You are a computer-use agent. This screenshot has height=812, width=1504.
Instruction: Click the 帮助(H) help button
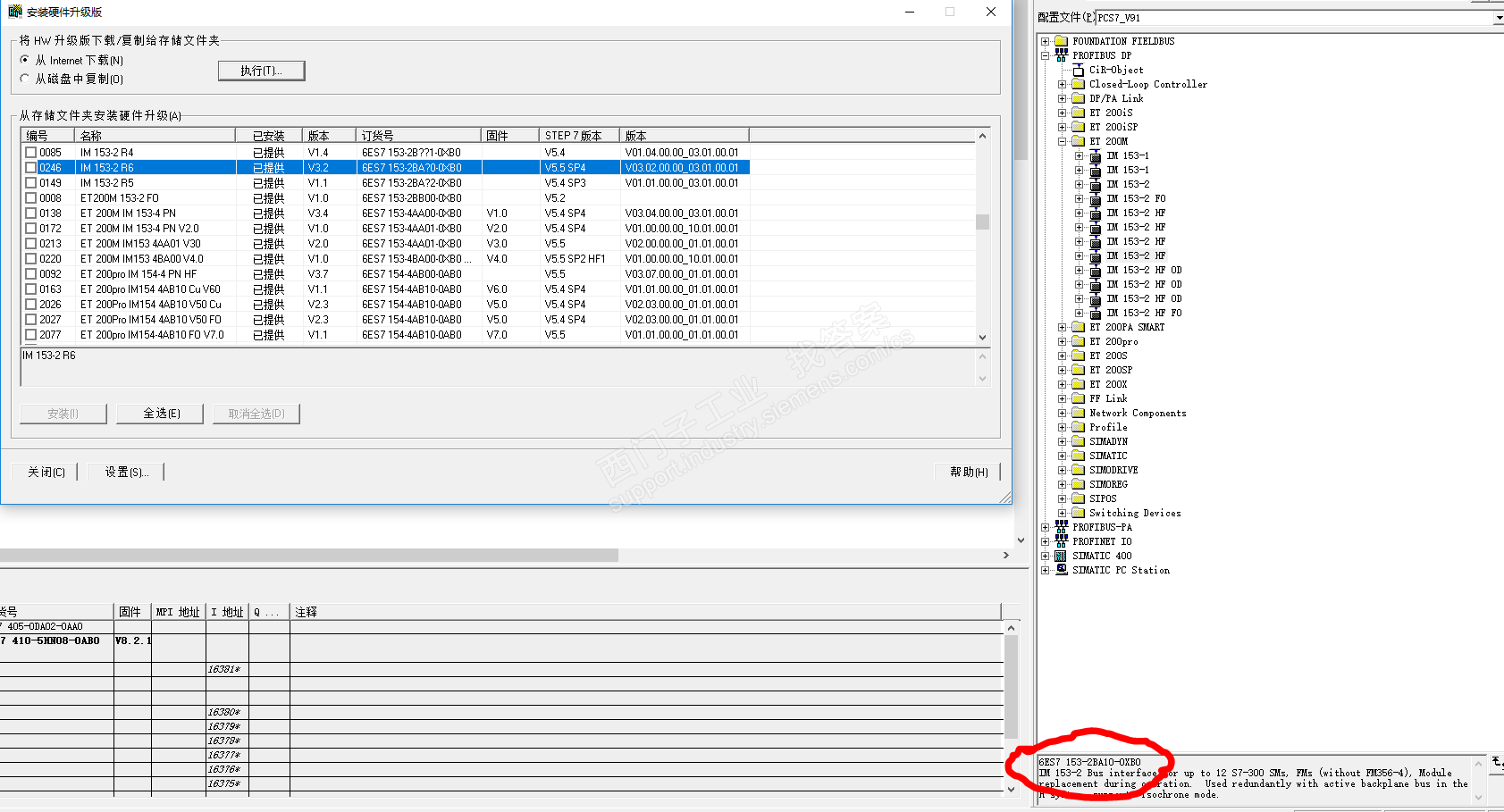click(968, 472)
